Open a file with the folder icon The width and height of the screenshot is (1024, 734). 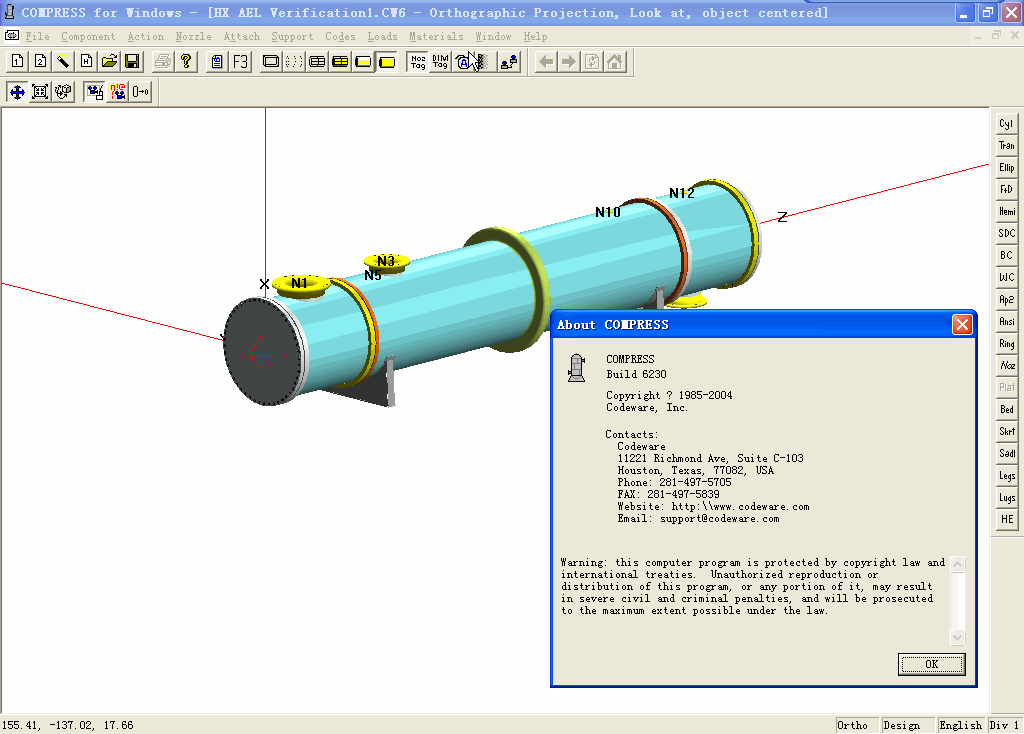109,61
